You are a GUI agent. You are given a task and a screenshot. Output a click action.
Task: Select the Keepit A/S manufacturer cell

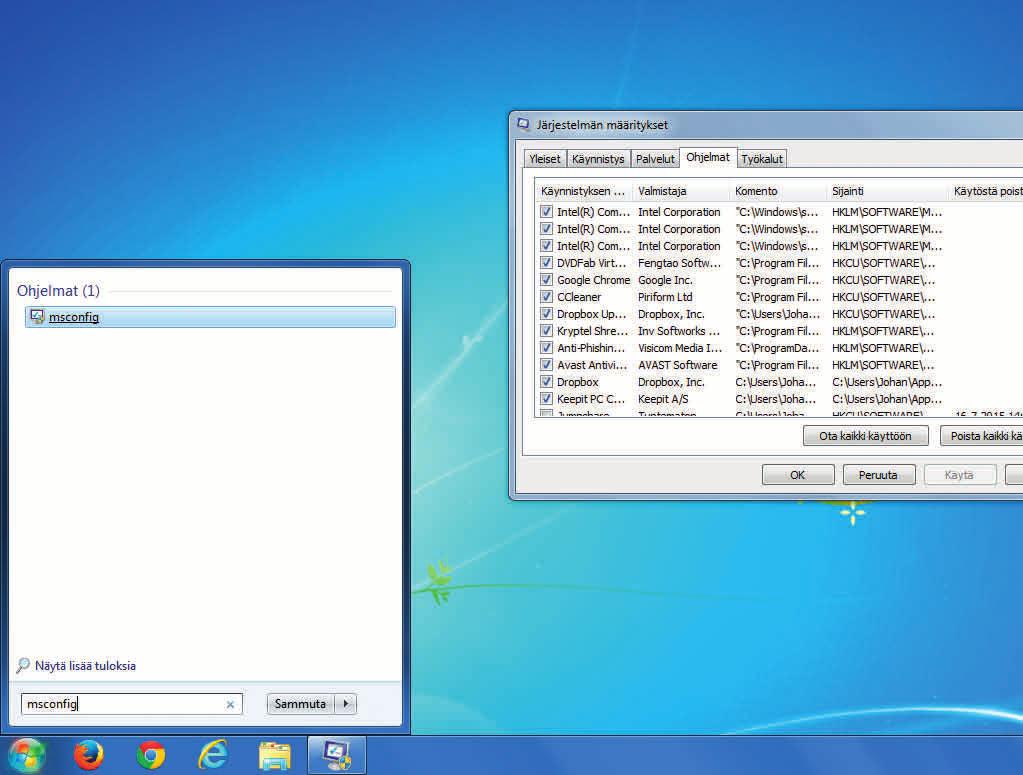(x=663, y=399)
